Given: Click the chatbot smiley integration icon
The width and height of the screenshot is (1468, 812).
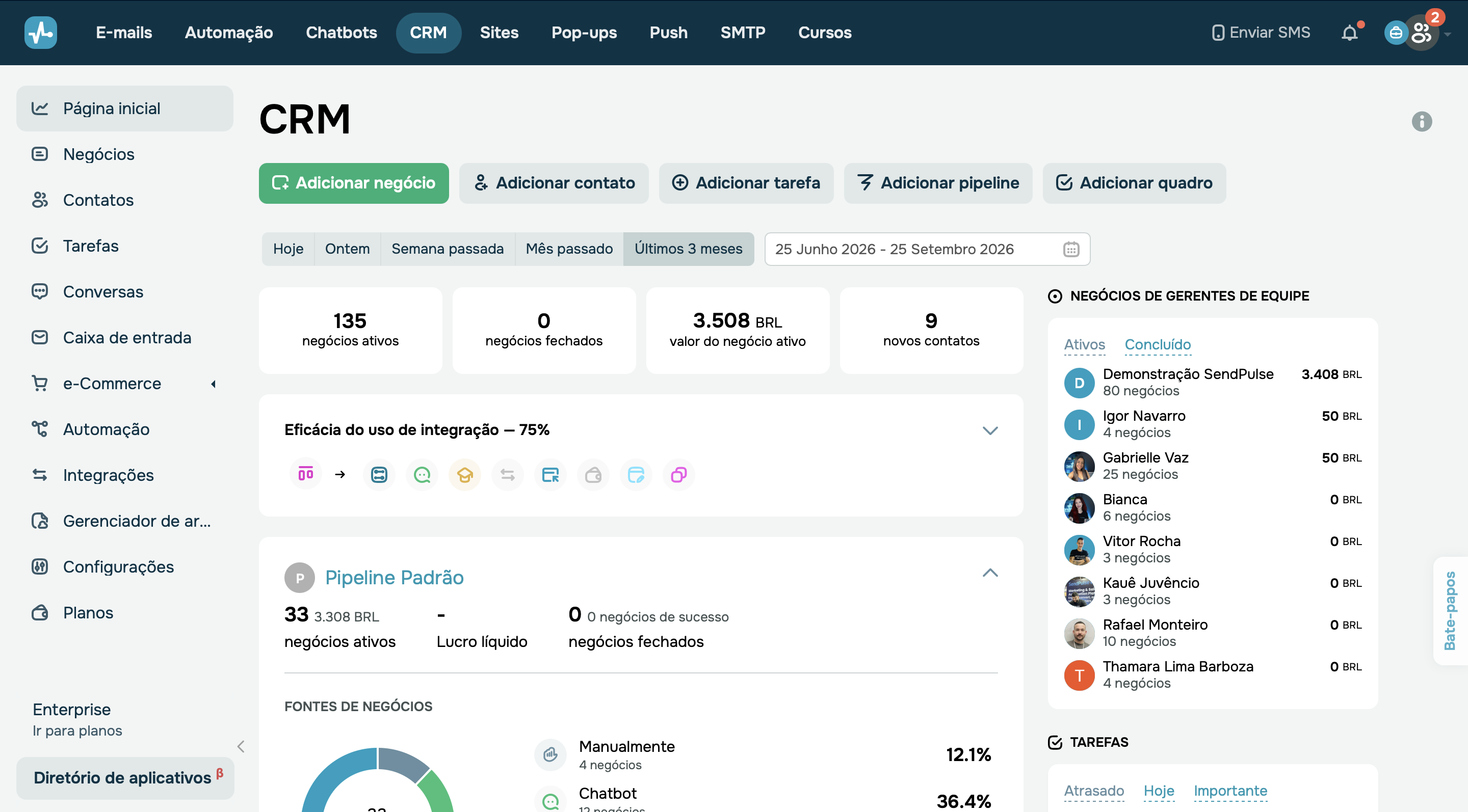Looking at the screenshot, I should click(x=422, y=474).
